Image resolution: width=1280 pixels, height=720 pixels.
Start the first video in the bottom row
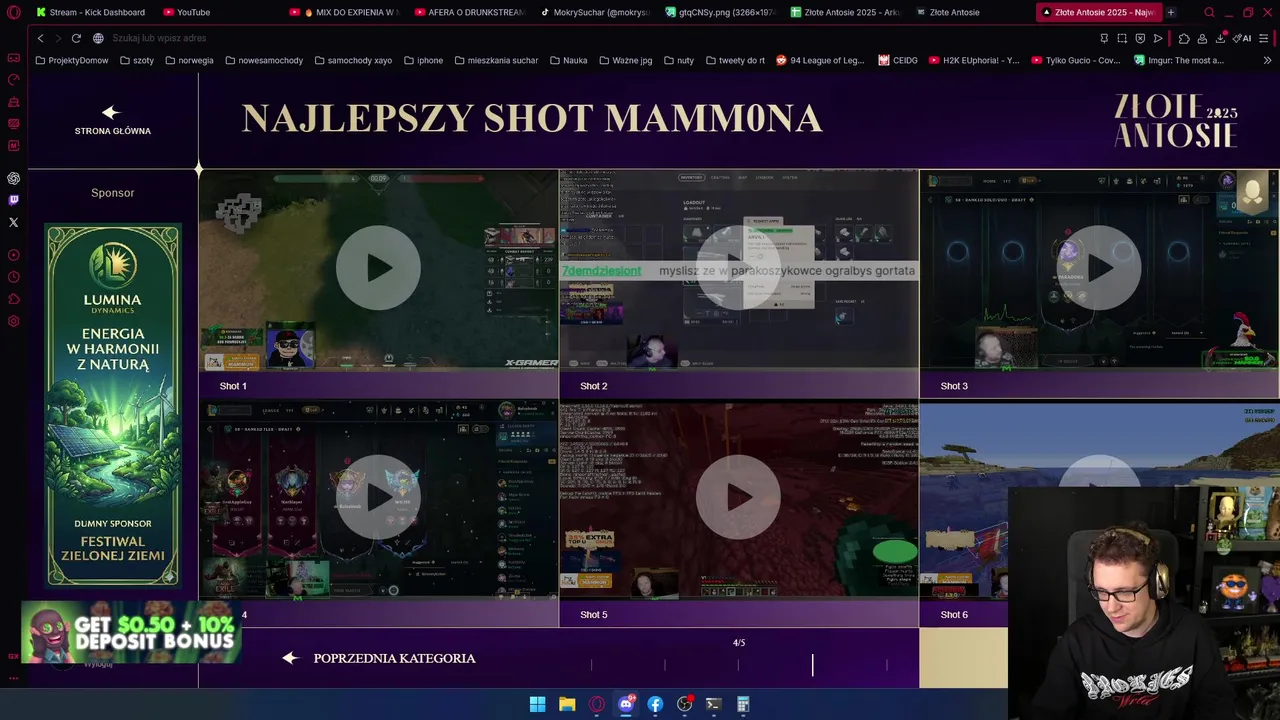click(378, 497)
